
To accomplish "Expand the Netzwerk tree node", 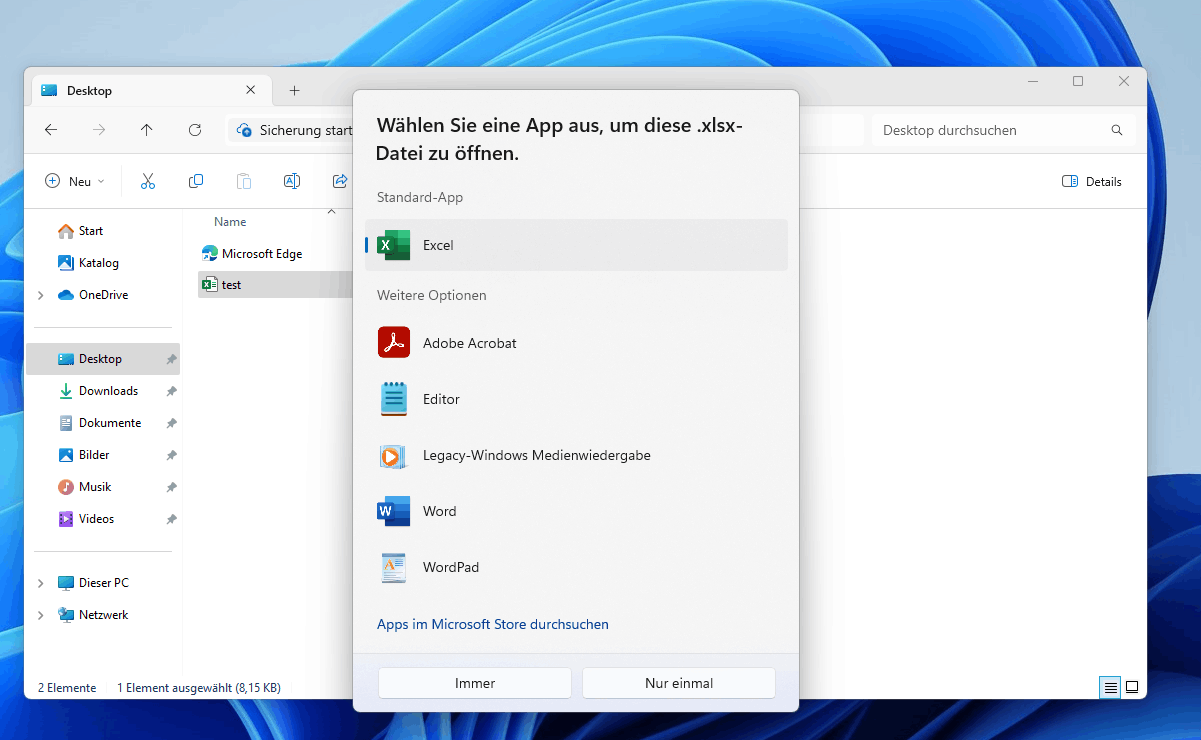I will 41,615.
